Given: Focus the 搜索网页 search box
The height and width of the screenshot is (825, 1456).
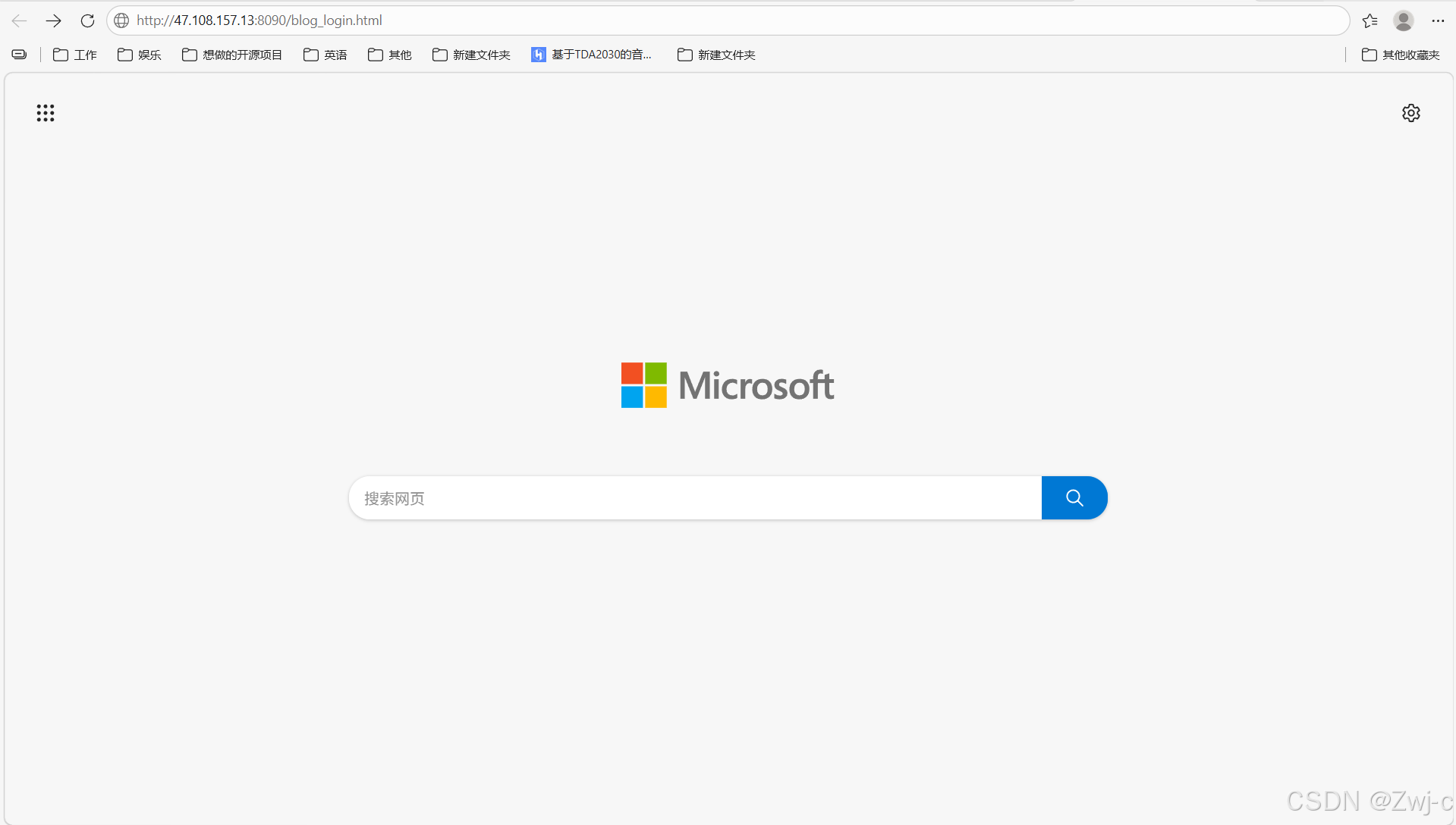Looking at the screenshot, I should point(695,498).
